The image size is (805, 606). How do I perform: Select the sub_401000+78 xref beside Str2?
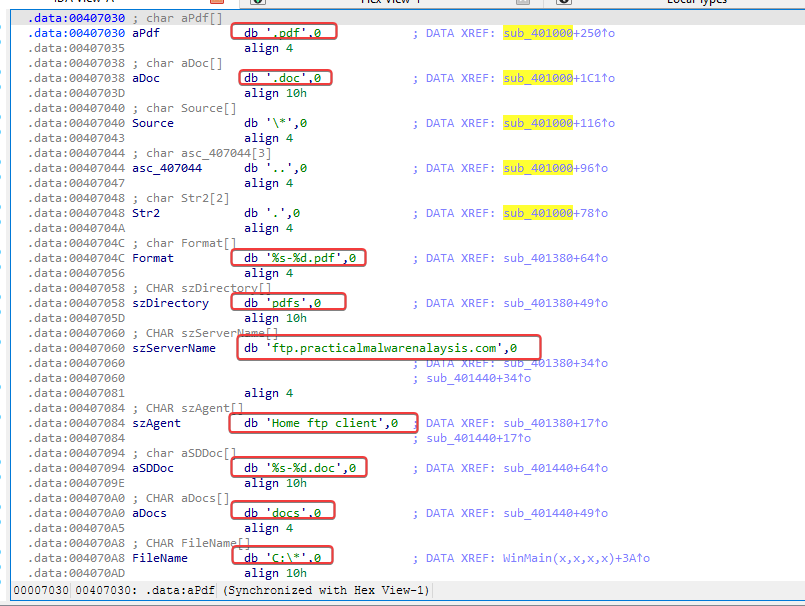[555, 213]
